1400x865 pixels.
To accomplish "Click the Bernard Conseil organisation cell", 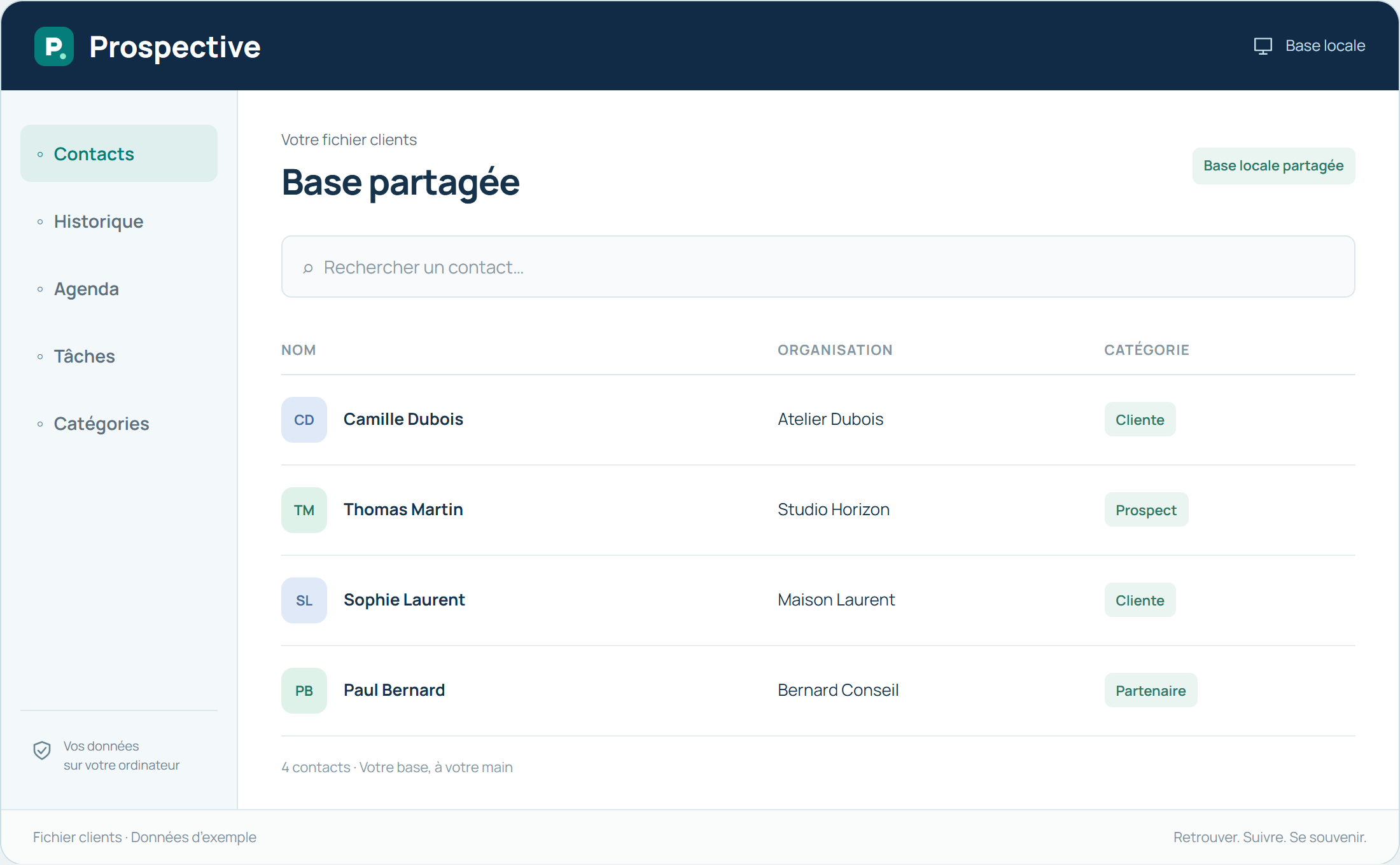I will click(x=838, y=690).
